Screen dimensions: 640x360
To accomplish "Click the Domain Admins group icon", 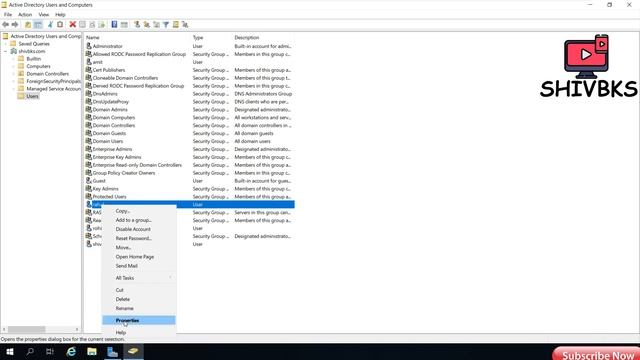I will click(89, 109).
